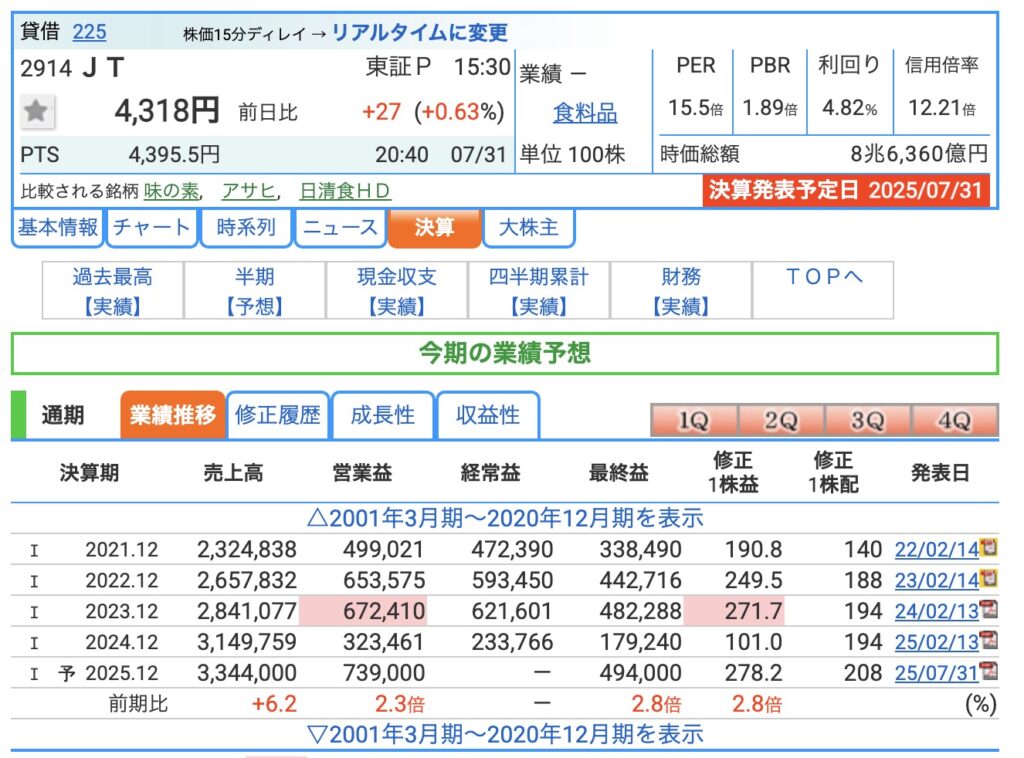This screenshot has width=1024, height=758.
Task: Click the 1Q quarter button
Action: pos(694,420)
